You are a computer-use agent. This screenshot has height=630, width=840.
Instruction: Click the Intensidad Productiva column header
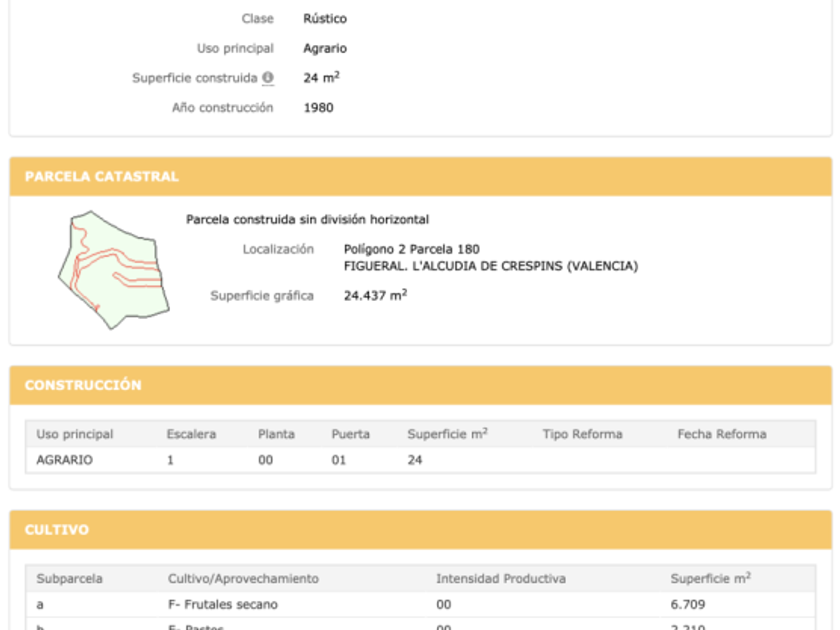(501, 578)
